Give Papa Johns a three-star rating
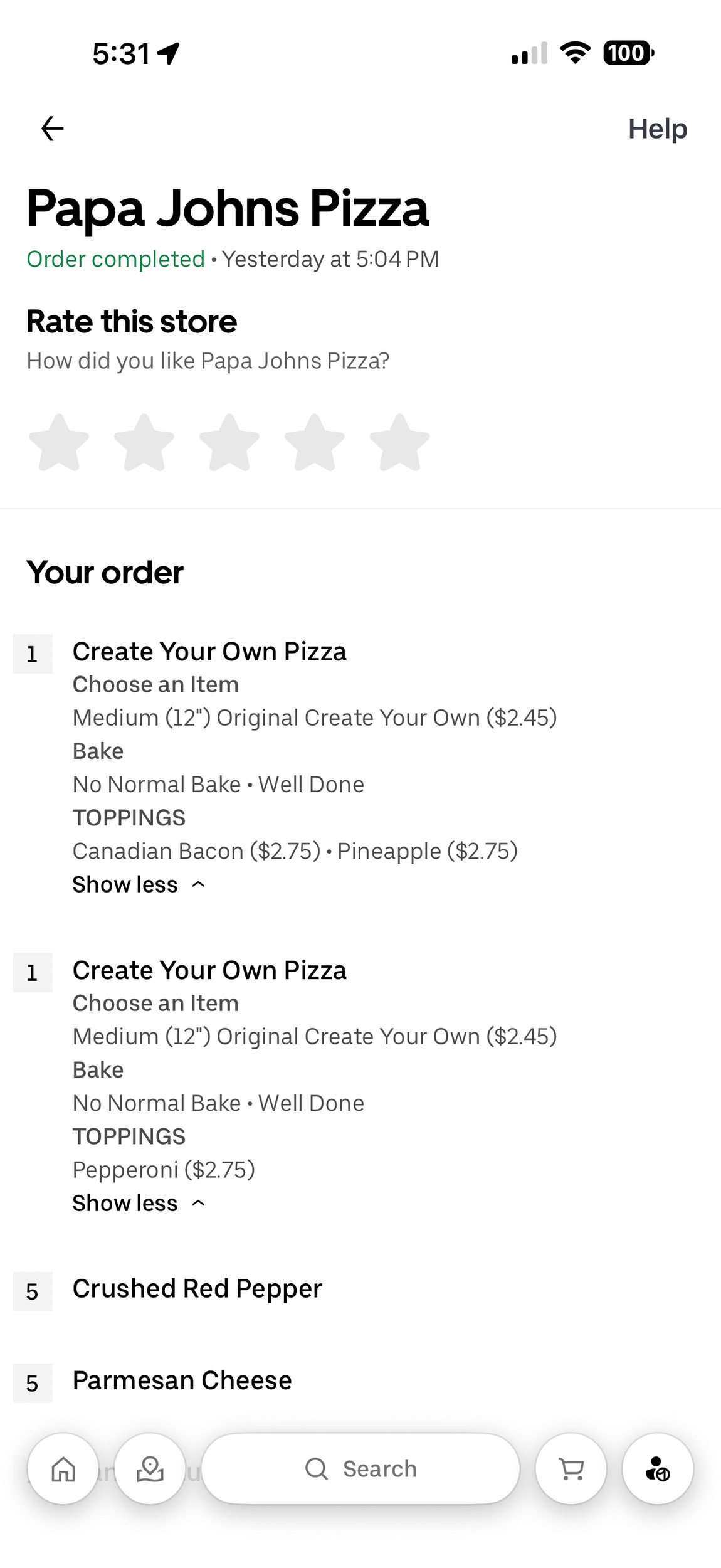This screenshot has height=1568, width=721. coord(229,443)
